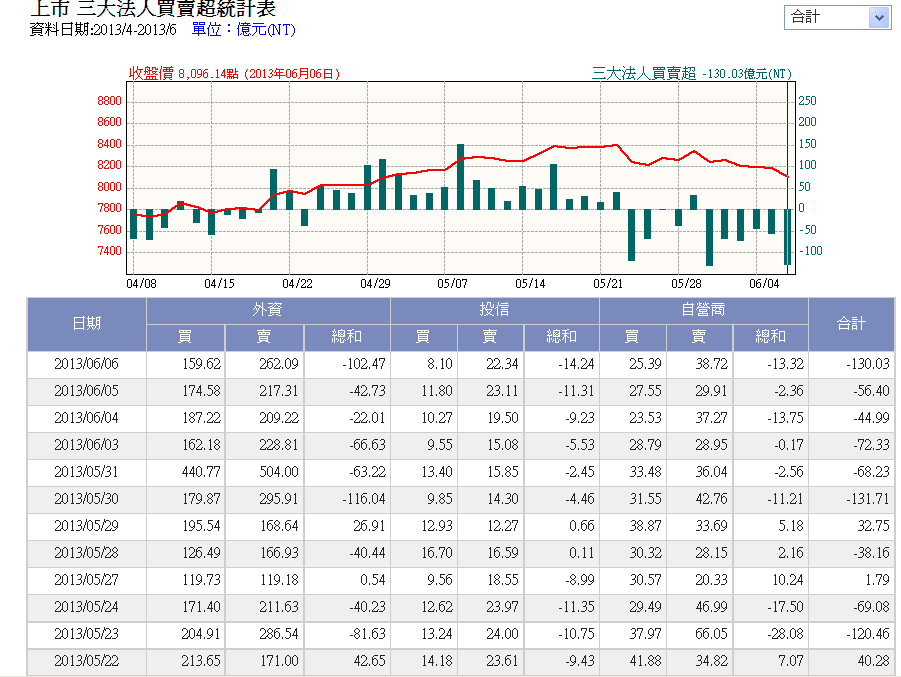This screenshot has height=677, width=901.
Task: Click foreign sell value 262.09
Action: point(279,364)
